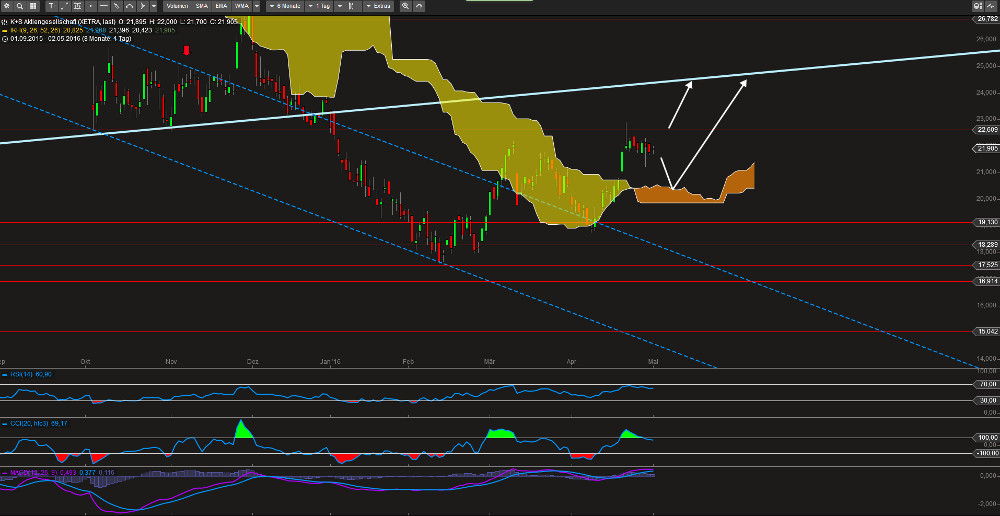The width and height of the screenshot is (1000, 516).
Task: Add the Volumen indicator
Action: click(x=177, y=6)
